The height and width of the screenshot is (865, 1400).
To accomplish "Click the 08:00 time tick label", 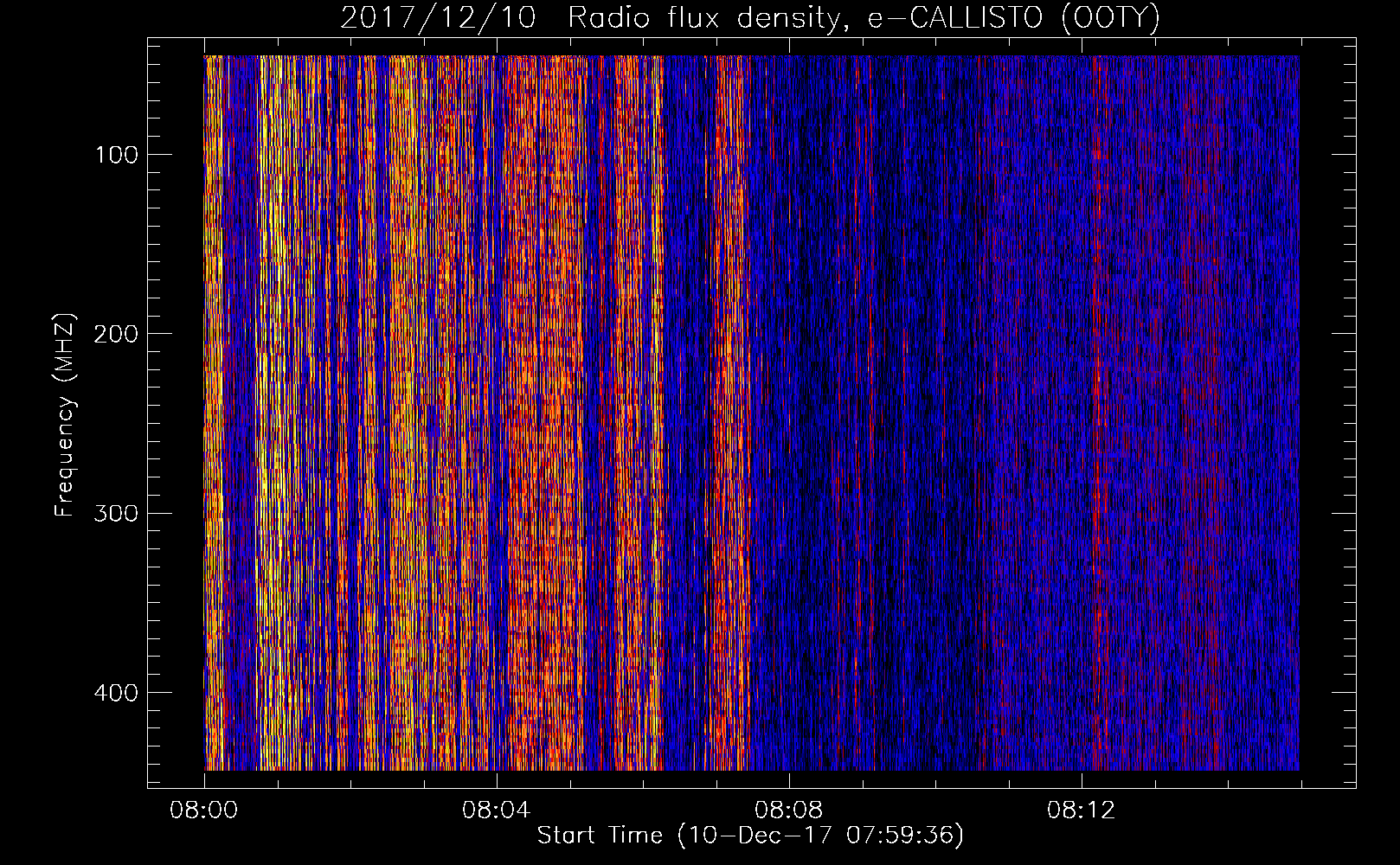I will tap(204, 811).
